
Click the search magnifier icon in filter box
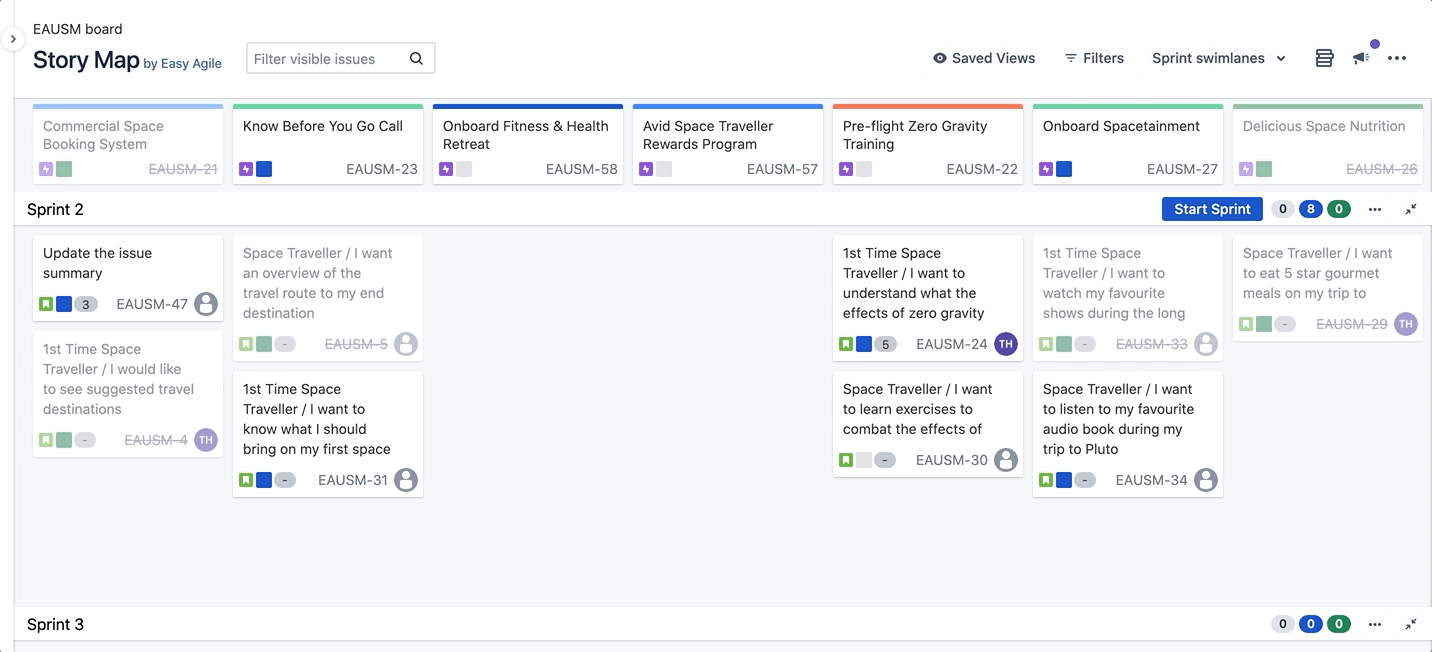point(416,59)
